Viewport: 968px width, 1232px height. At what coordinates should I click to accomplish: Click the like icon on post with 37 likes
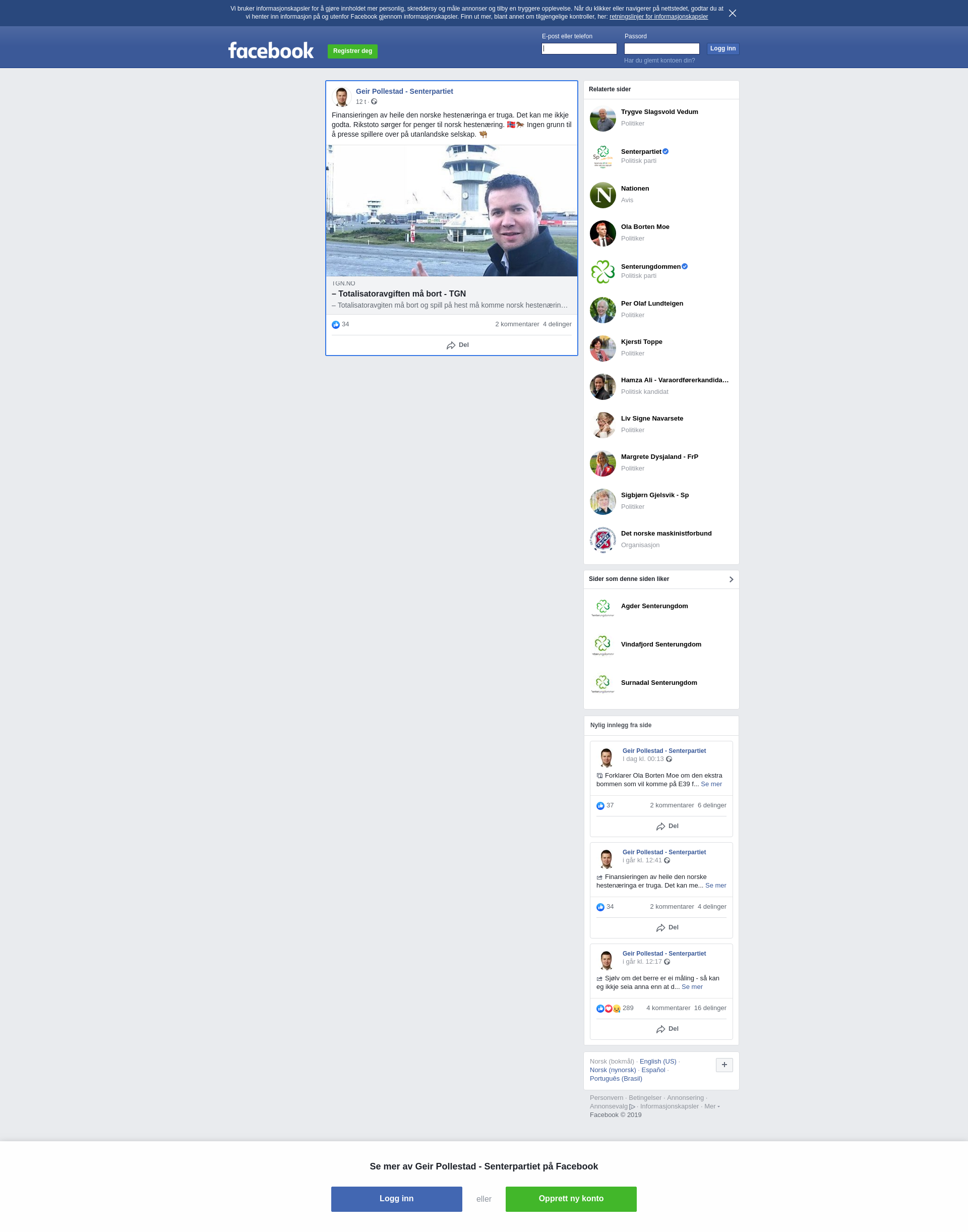pyautogui.click(x=600, y=806)
